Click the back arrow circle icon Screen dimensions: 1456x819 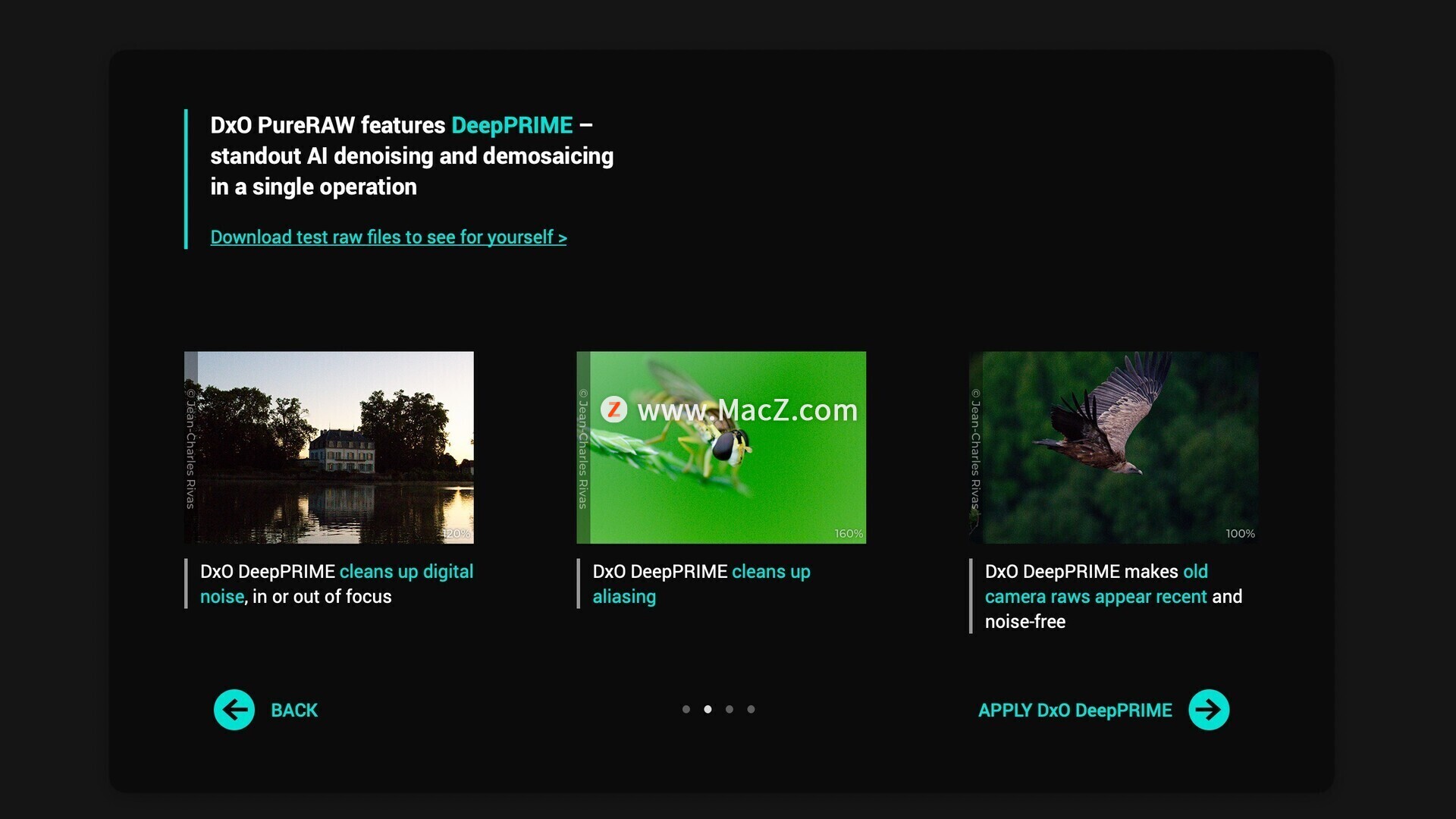[x=234, y=710]
